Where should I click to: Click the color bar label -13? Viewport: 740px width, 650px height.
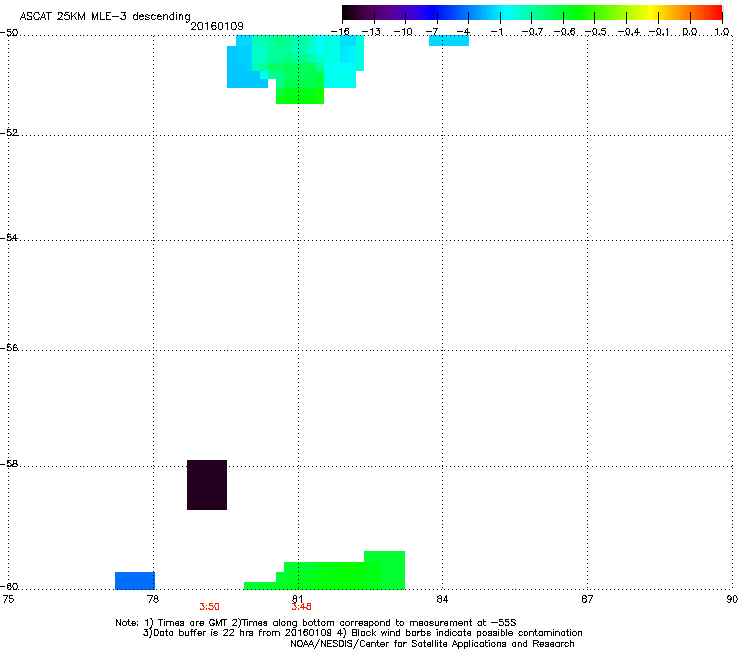click(371, 32)
